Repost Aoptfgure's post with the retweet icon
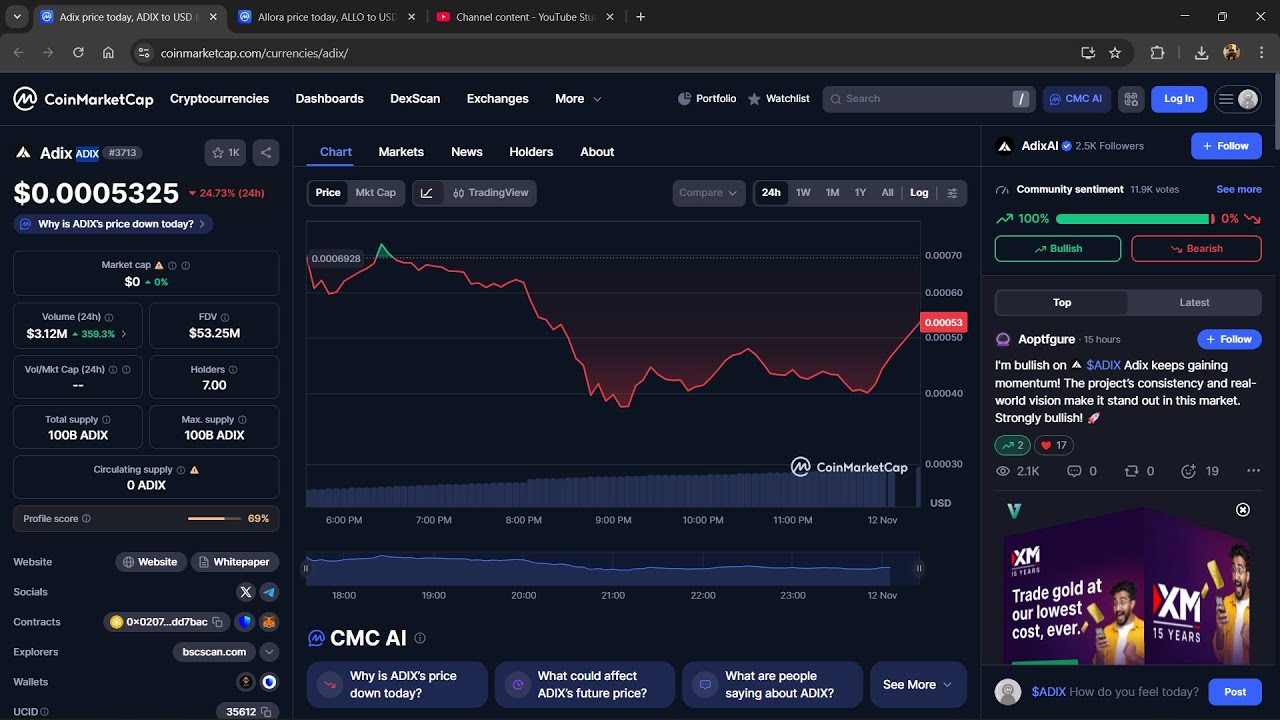1280x720 pixels. coord(1132,471)
